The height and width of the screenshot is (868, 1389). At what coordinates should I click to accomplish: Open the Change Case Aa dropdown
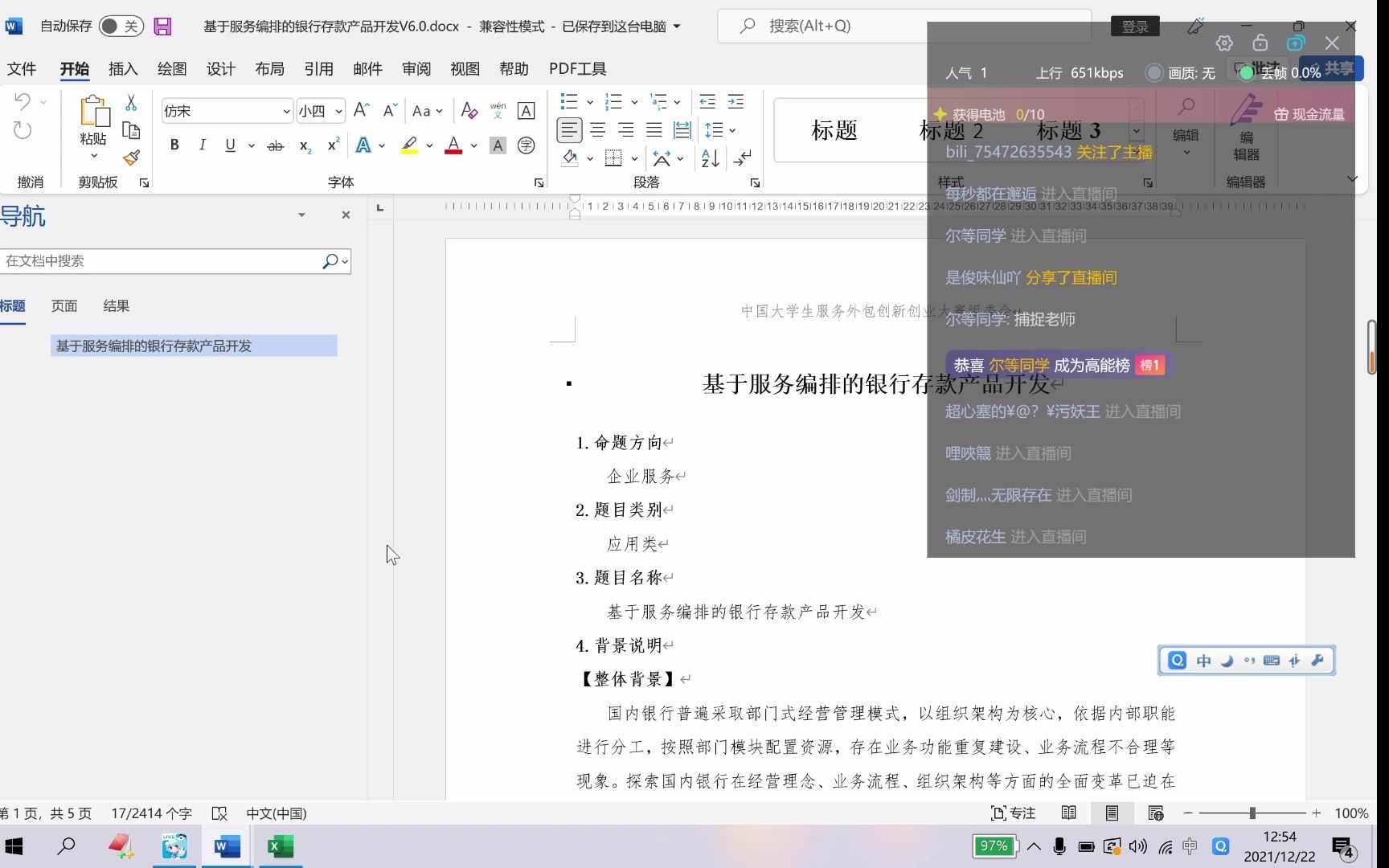pos(427,111)
